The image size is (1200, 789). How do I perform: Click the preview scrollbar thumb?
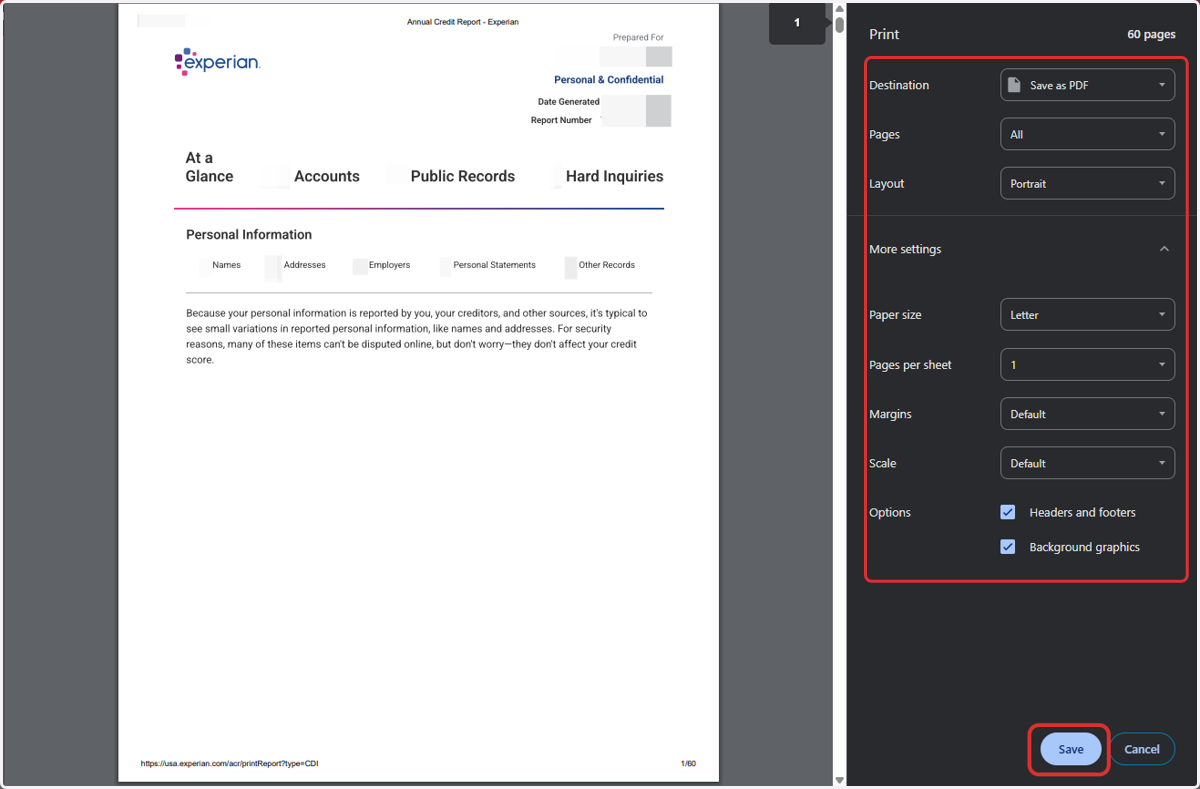(x=840, y=25)
